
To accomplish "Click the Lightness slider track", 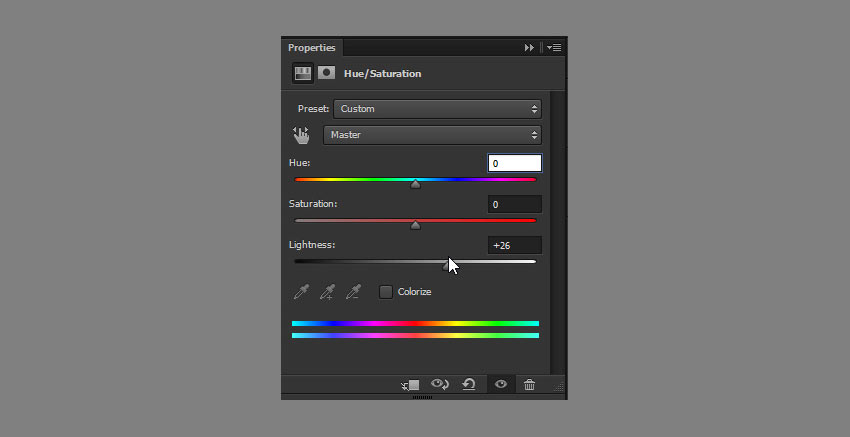I will (415, 261).
